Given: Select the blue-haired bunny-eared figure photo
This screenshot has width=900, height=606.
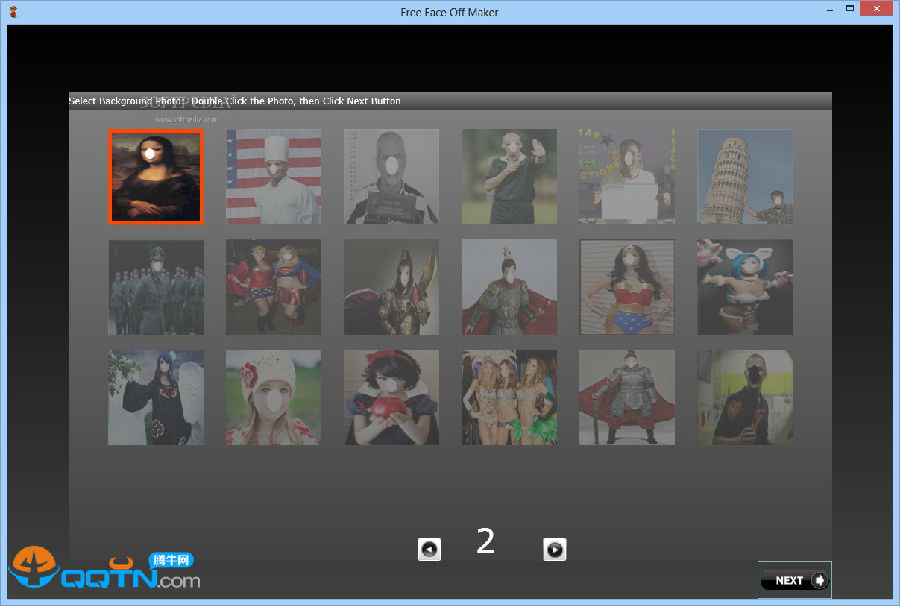Looking at the screenshot, I should click(745, 287).
